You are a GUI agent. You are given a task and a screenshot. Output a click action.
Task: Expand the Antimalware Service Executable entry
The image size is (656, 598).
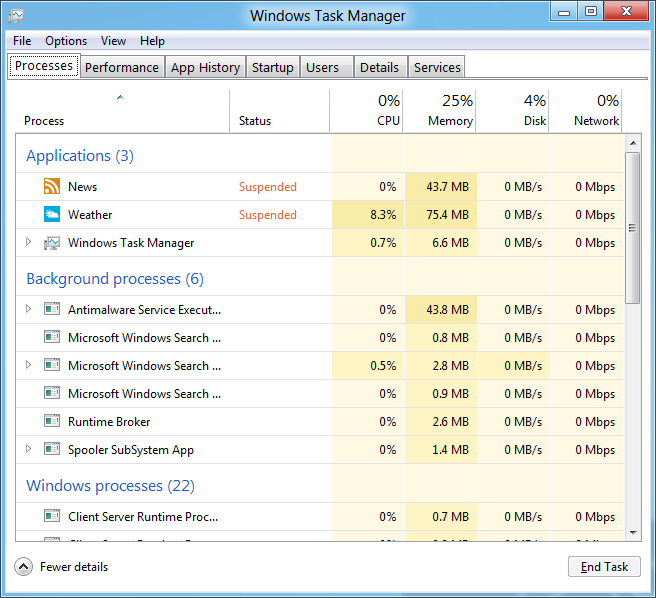[x=28, y=309]
